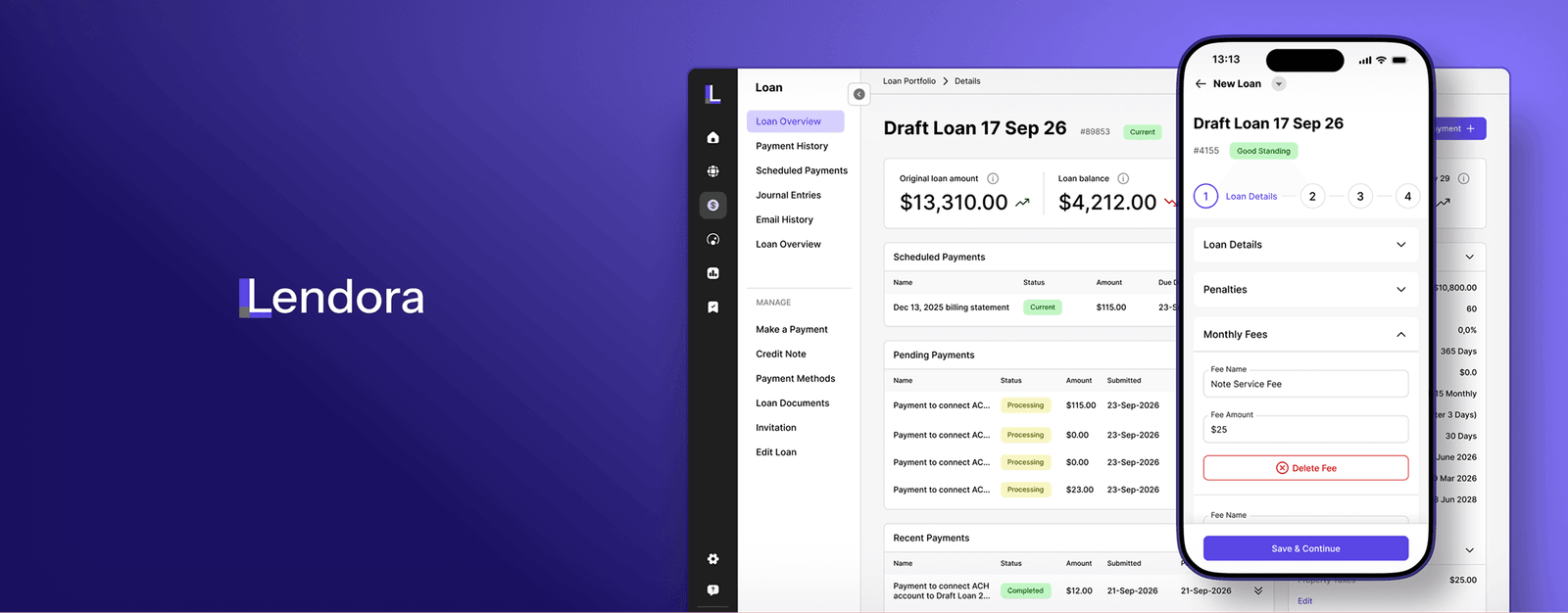Click the Lendora L logo in dark sidebar
1568x613 pixels.
(x=712, y=94)
